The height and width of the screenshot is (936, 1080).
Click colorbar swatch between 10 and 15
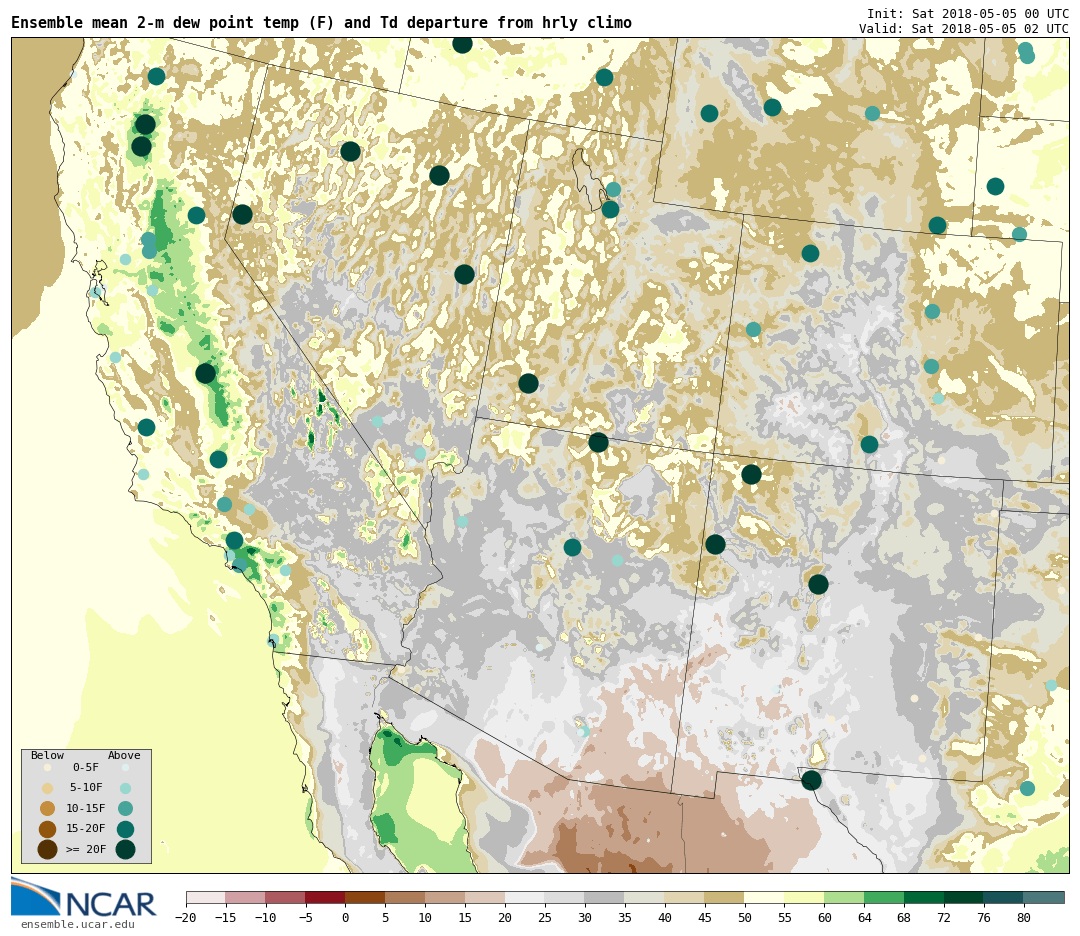[x=446, y=898]
